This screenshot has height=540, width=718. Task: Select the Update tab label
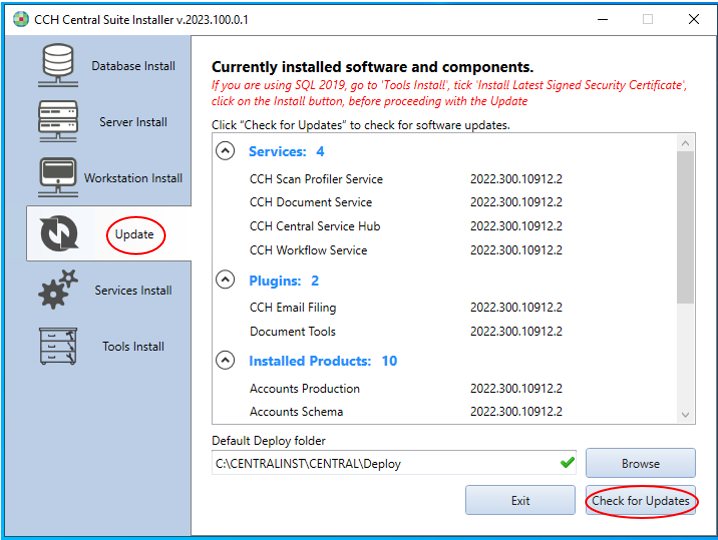pos(134,235)
